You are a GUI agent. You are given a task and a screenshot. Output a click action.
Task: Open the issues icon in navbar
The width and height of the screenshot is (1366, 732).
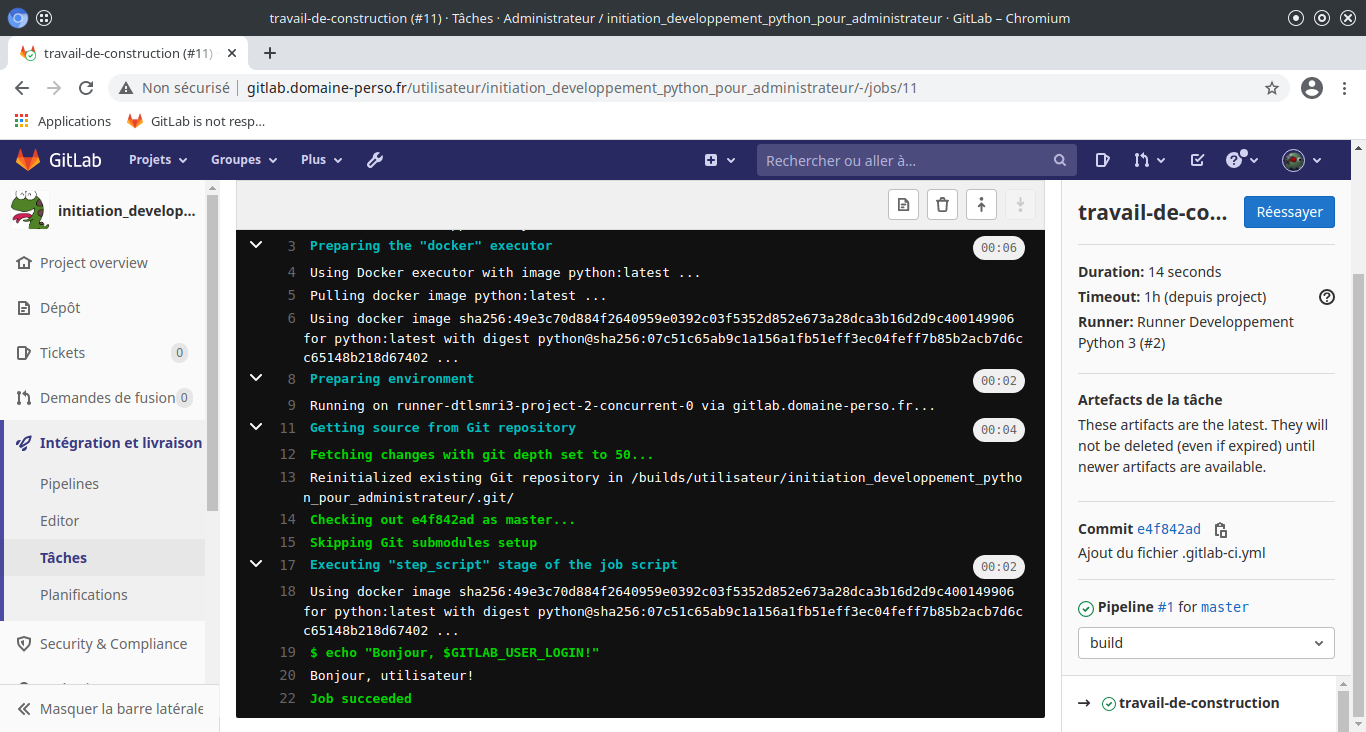[1102, 160]
